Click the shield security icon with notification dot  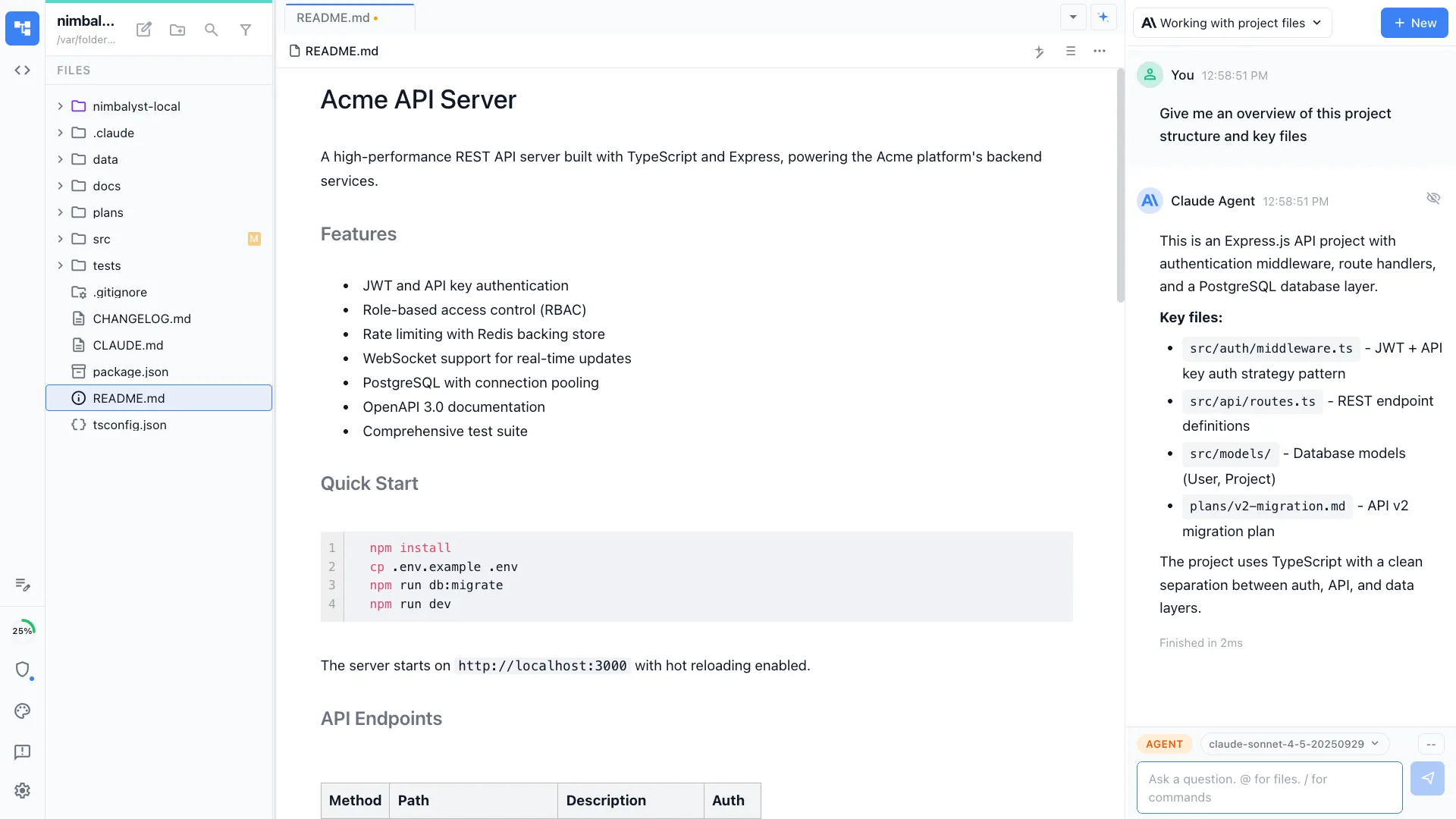click(x=24, y=670)
